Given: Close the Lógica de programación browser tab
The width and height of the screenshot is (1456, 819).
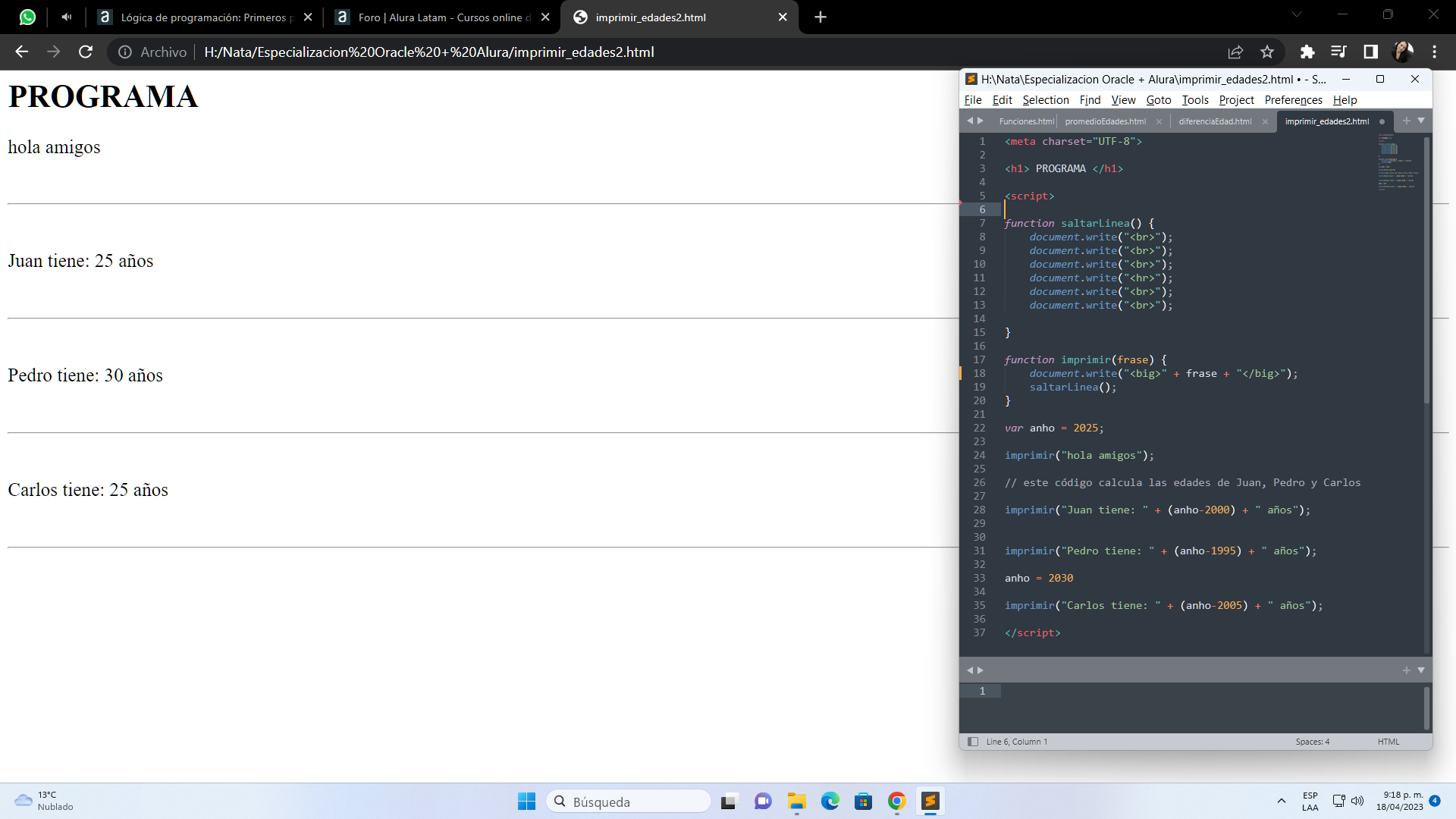Looking at the screenshot, I should 308,17.
